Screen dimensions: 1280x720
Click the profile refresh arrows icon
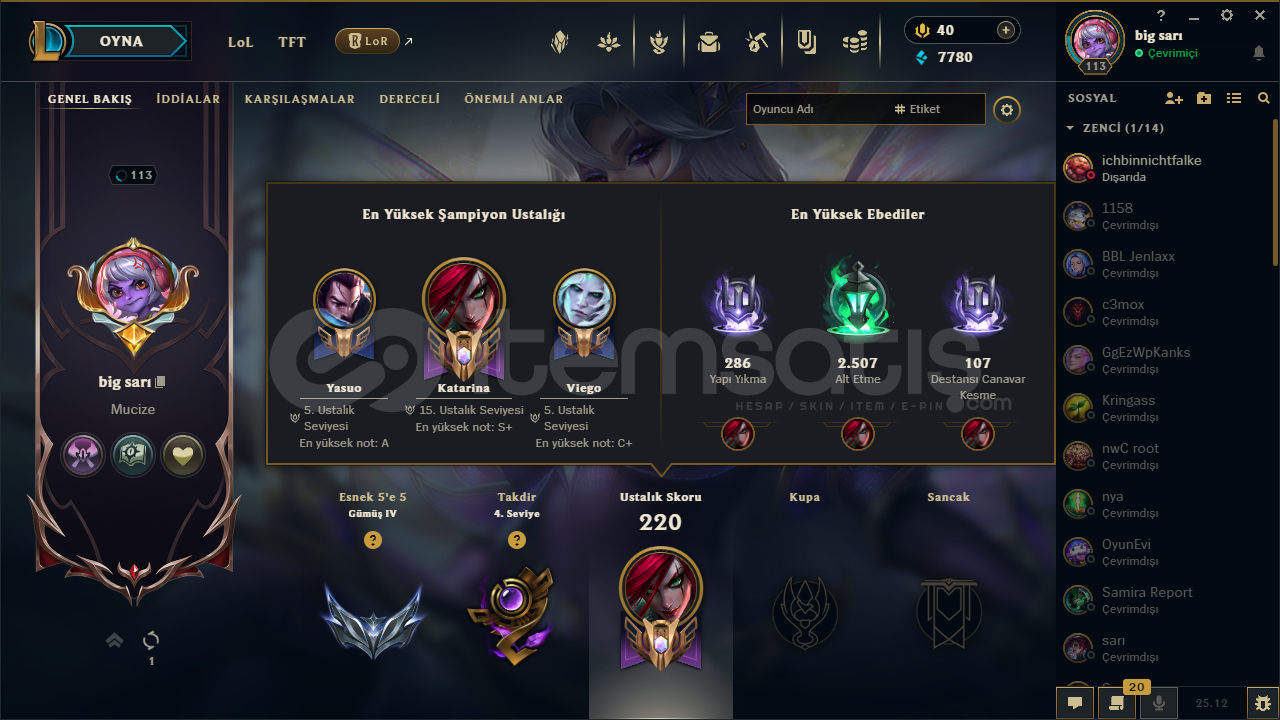151,640
